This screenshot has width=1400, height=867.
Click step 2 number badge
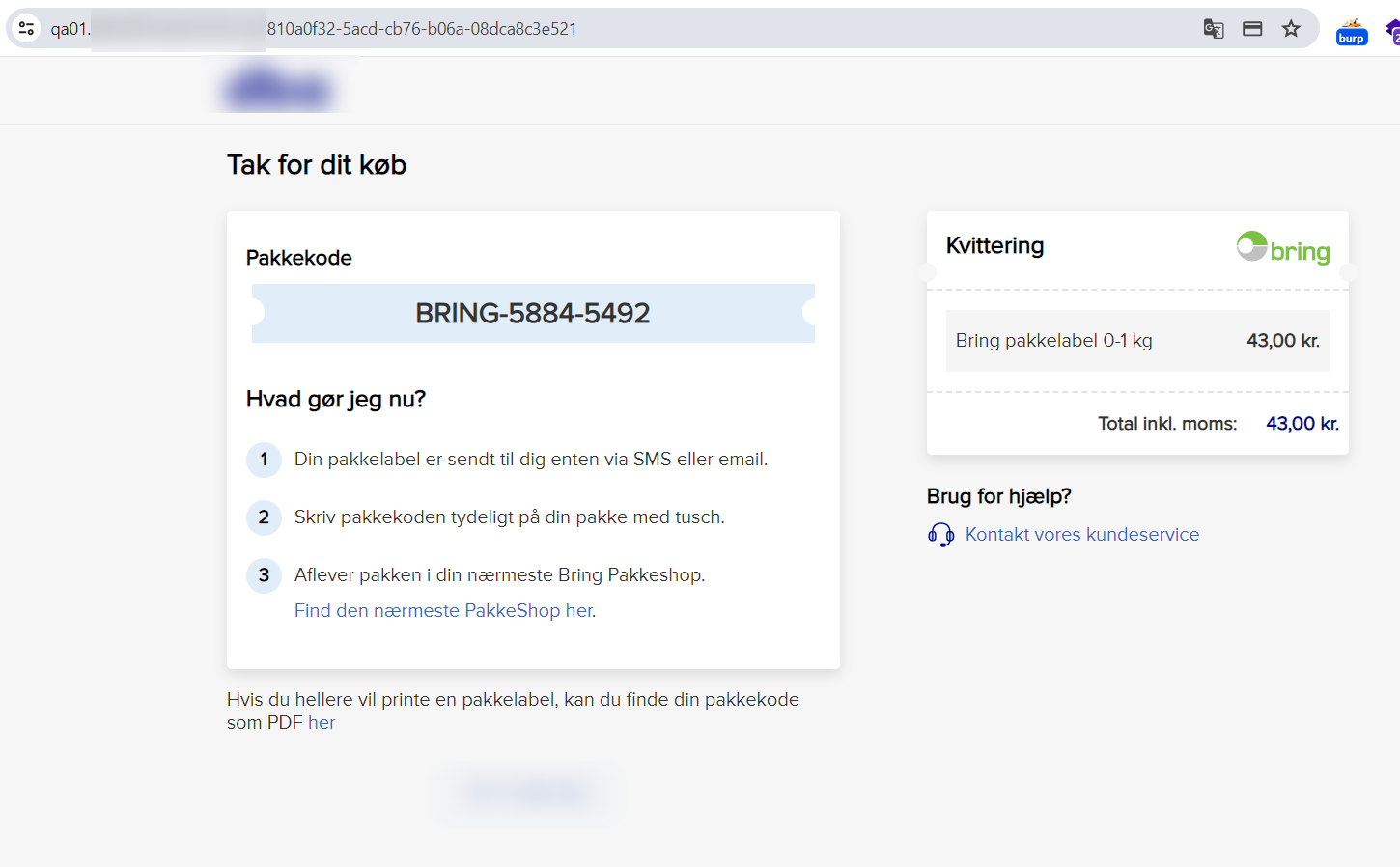pos(264,517)
